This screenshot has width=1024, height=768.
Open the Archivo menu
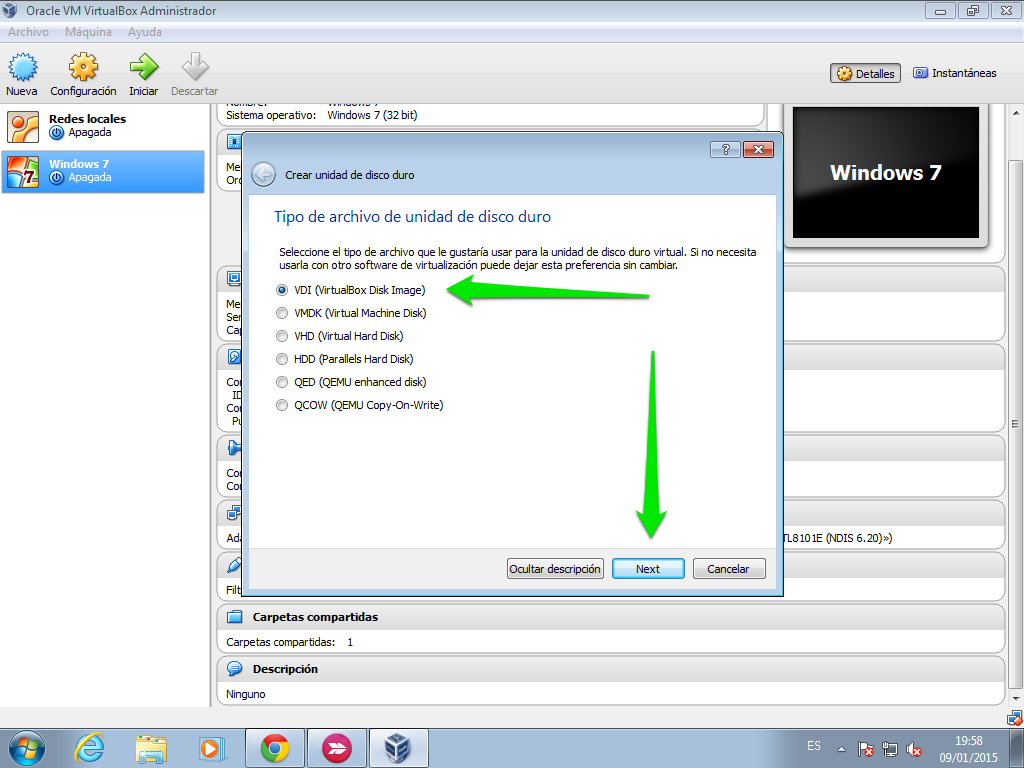pyautogui.click(x=28, y=32)
